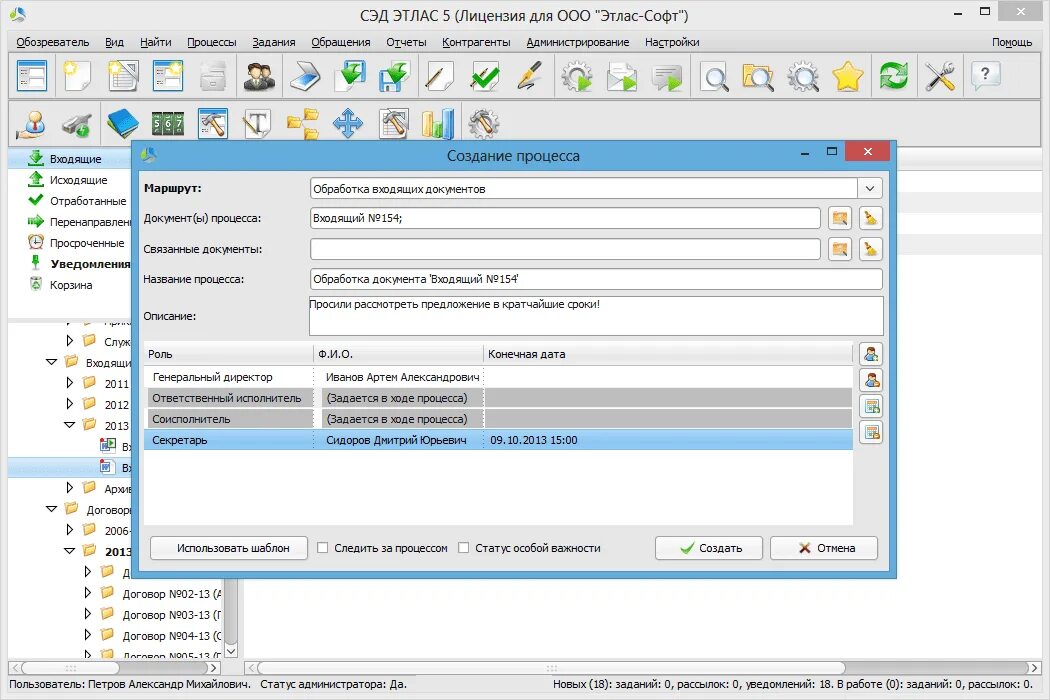Select the Ответственный исполнитель row

[x=498, y=398]
